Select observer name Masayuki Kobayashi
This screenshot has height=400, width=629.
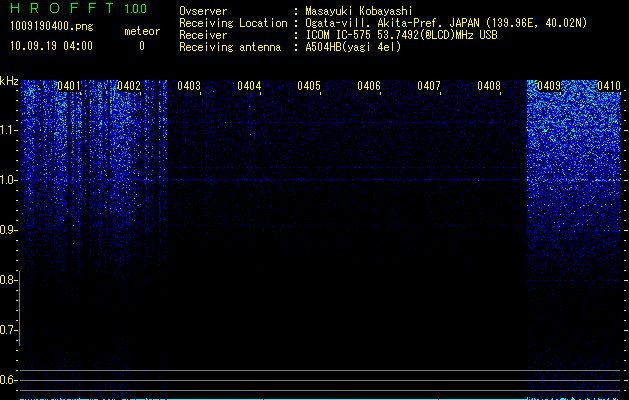(x=359, y=11)
